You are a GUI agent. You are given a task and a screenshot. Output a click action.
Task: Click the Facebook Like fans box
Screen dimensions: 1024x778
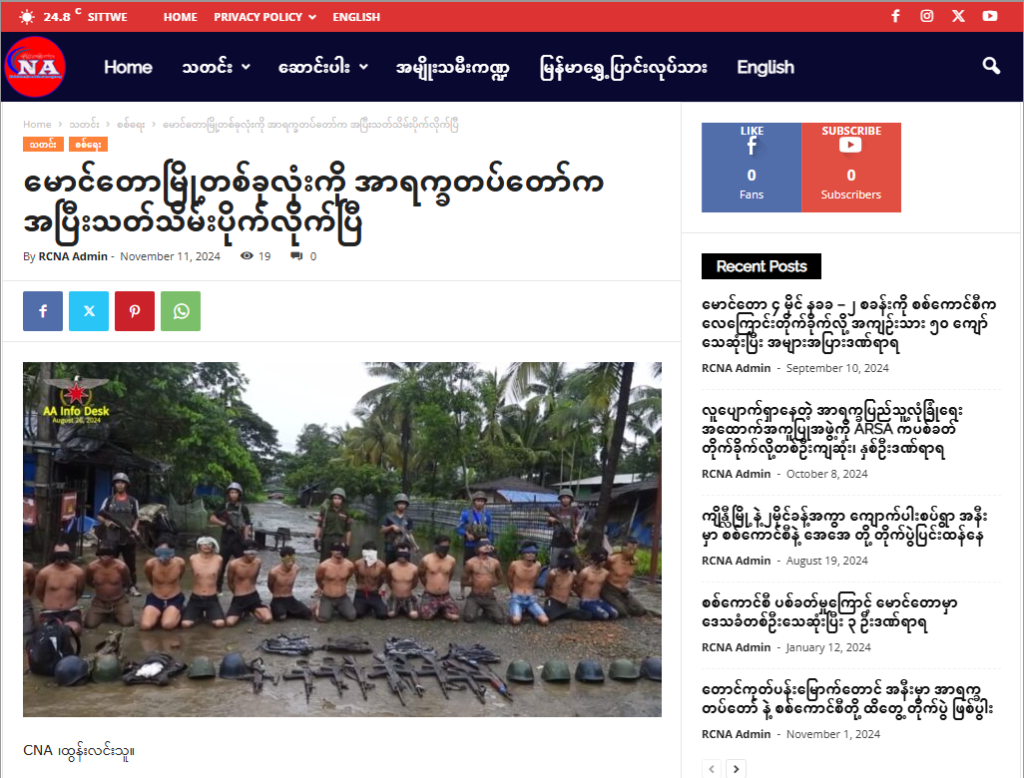tap(752, 167)
